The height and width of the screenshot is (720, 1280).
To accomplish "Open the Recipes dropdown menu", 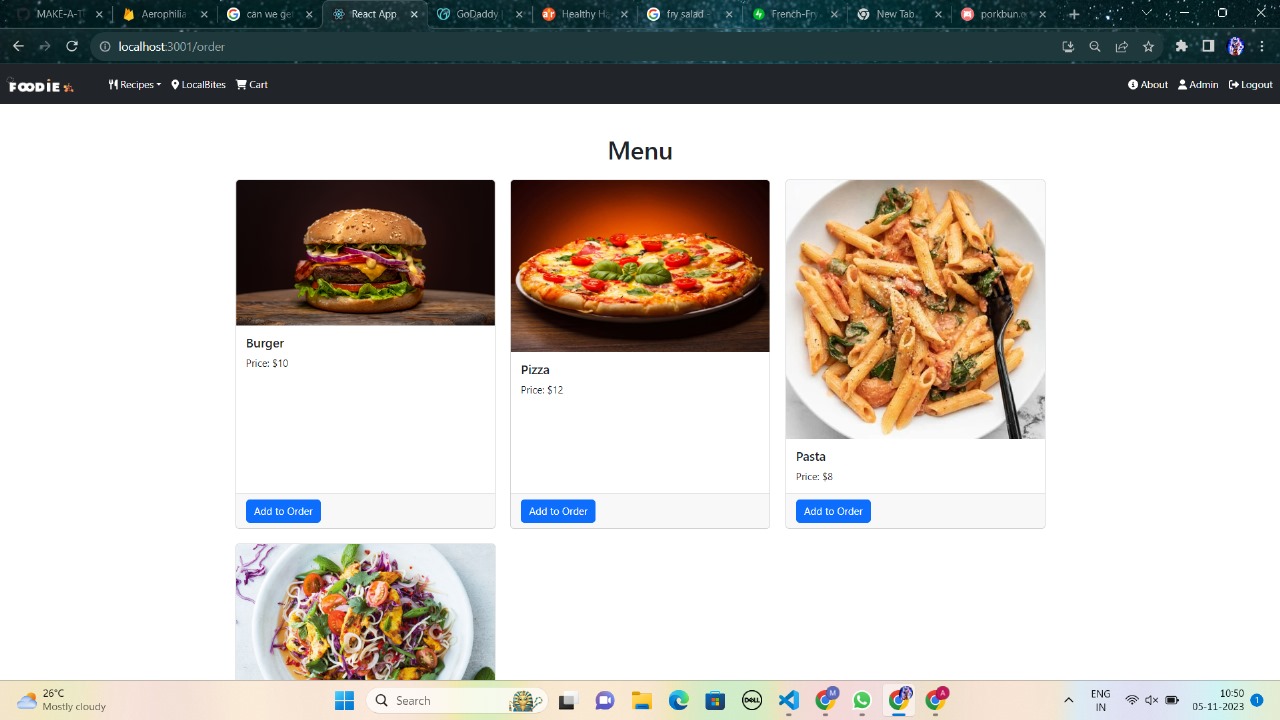I will [135, 85].
